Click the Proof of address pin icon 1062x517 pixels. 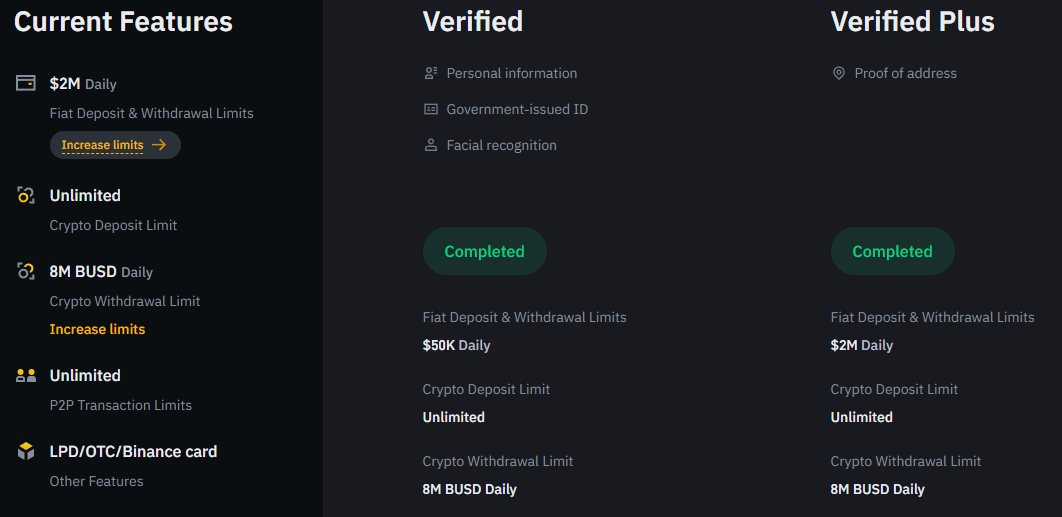point(838,73)
